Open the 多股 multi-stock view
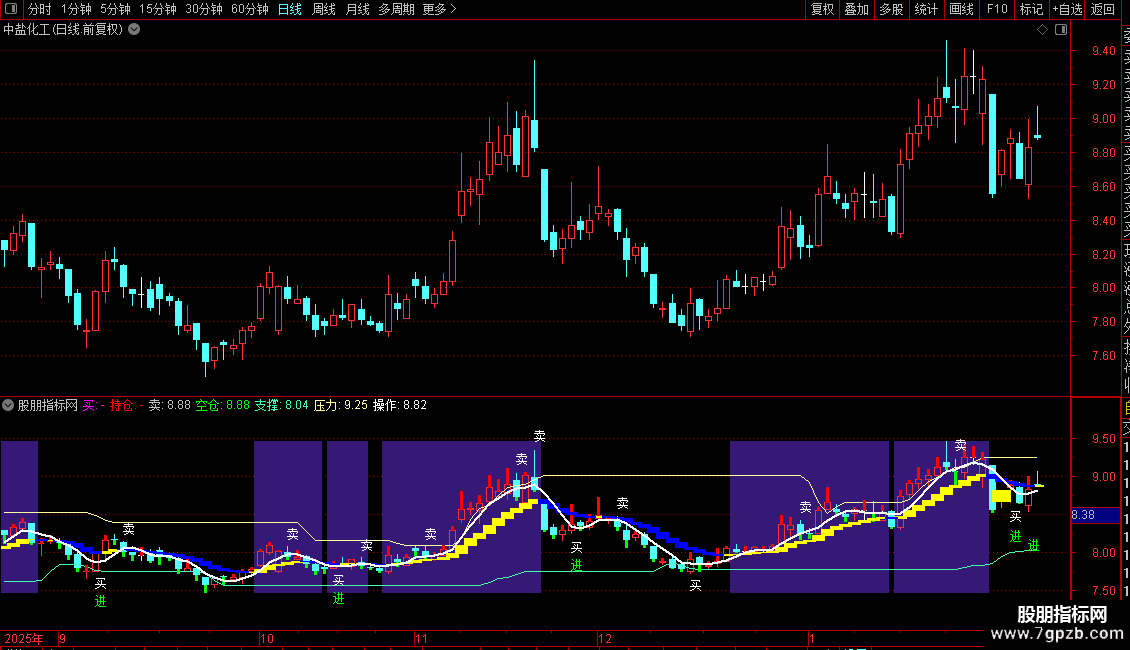1130x650 pixels. click(x=891, y=9)
